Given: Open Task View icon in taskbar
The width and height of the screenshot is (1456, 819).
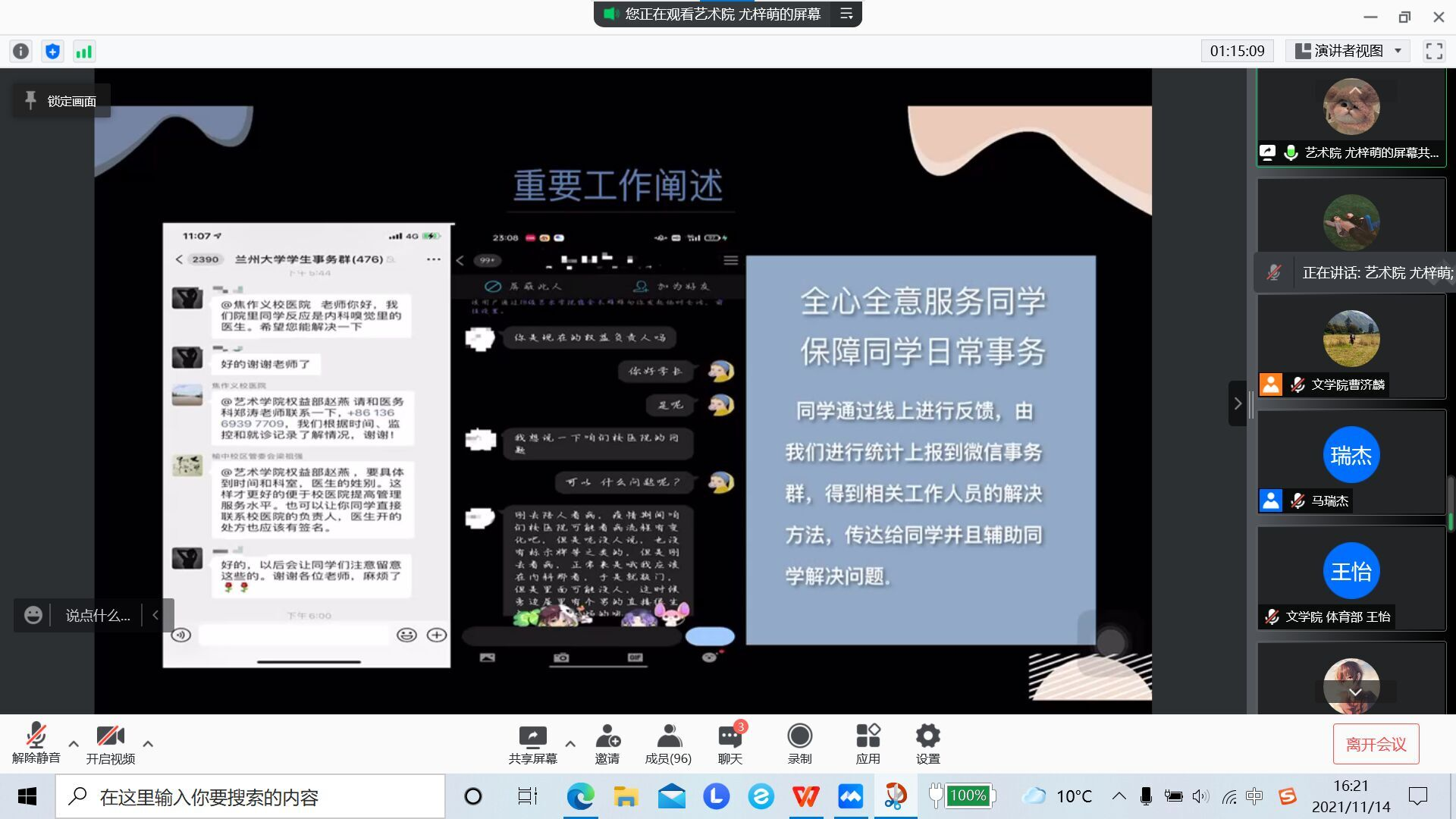Looking at the screenshot, I should [527, 796].
